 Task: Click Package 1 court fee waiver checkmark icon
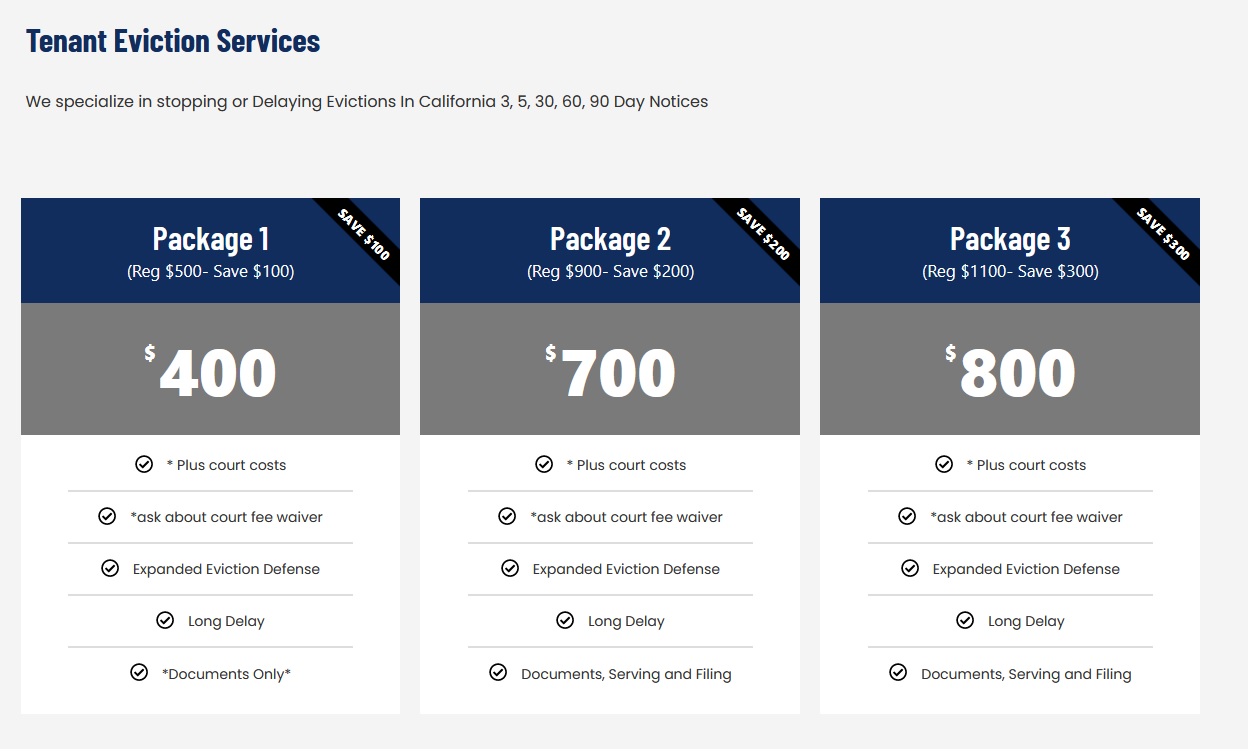[x=107, y=516]
